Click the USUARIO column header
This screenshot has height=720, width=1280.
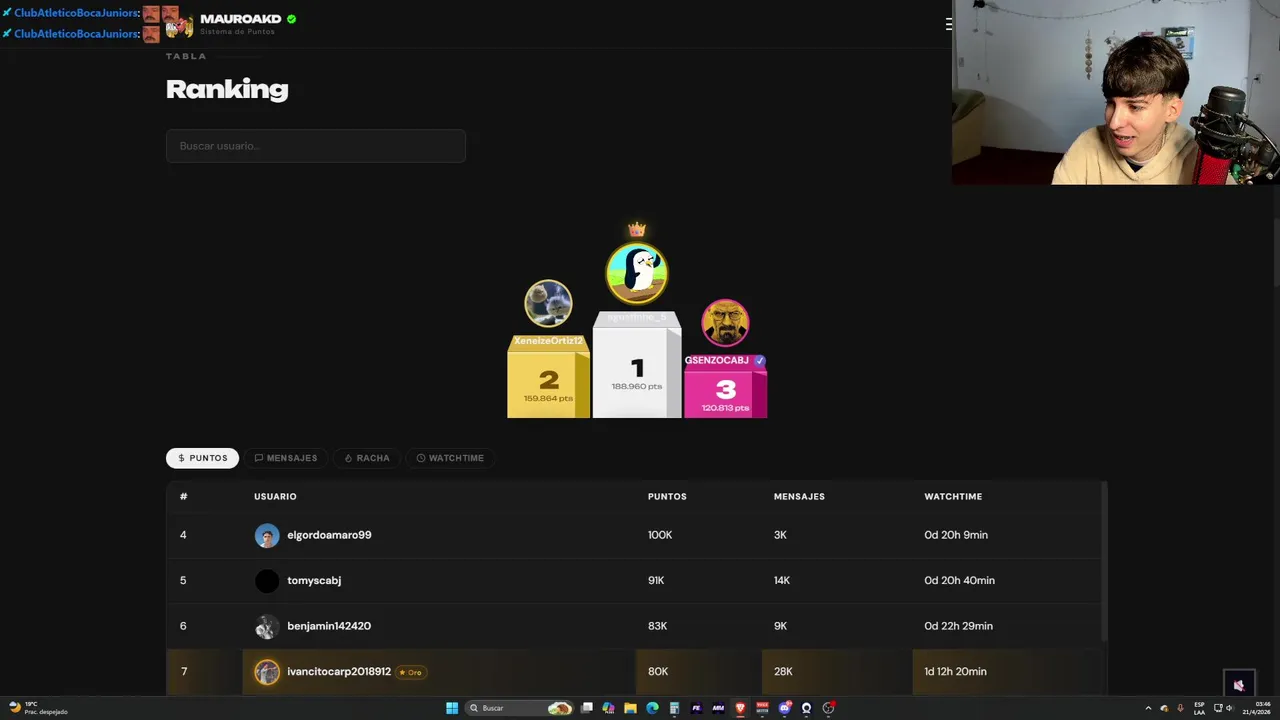[x=275, y=496]
